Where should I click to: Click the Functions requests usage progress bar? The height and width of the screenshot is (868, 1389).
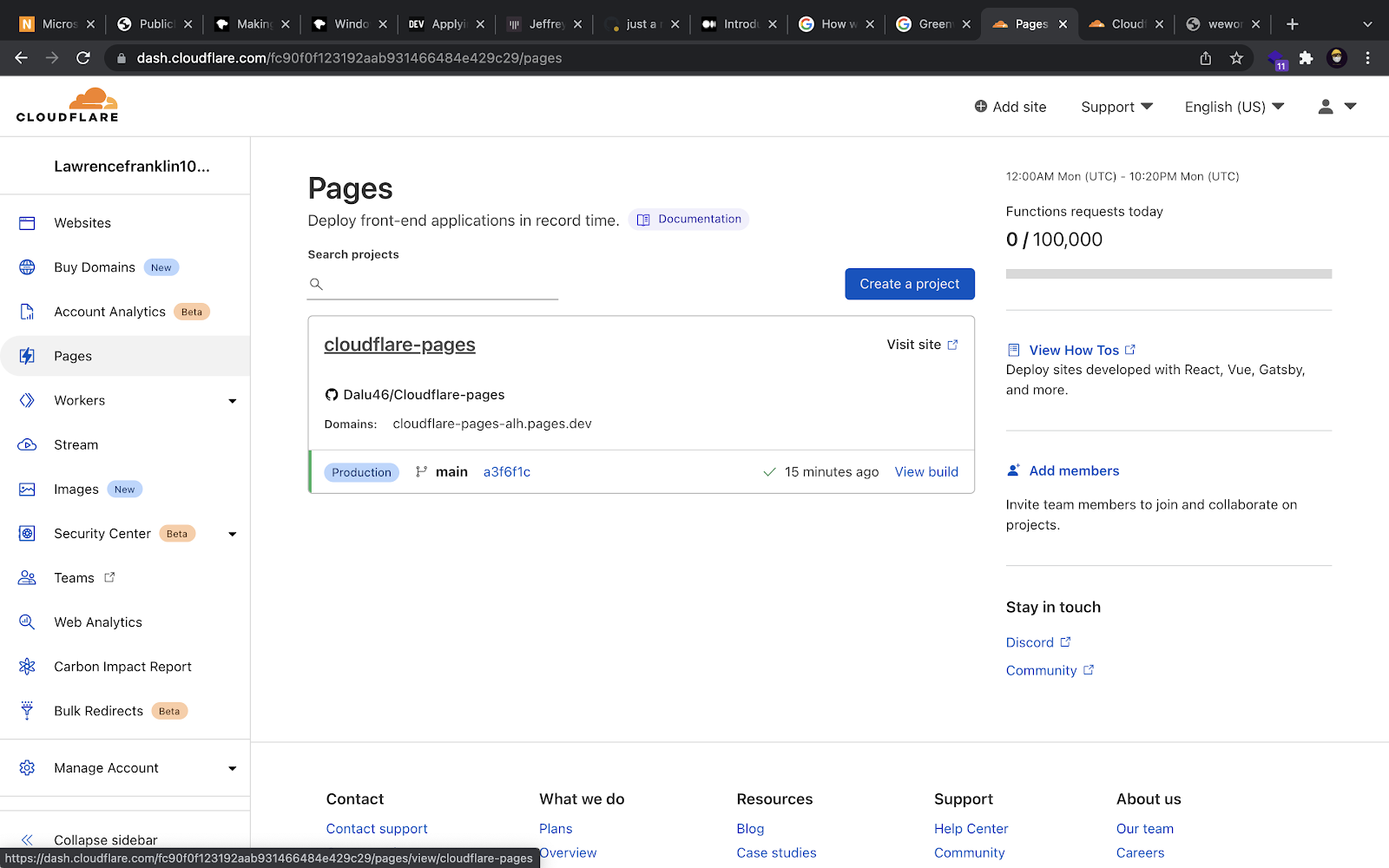coord(1168,273)
